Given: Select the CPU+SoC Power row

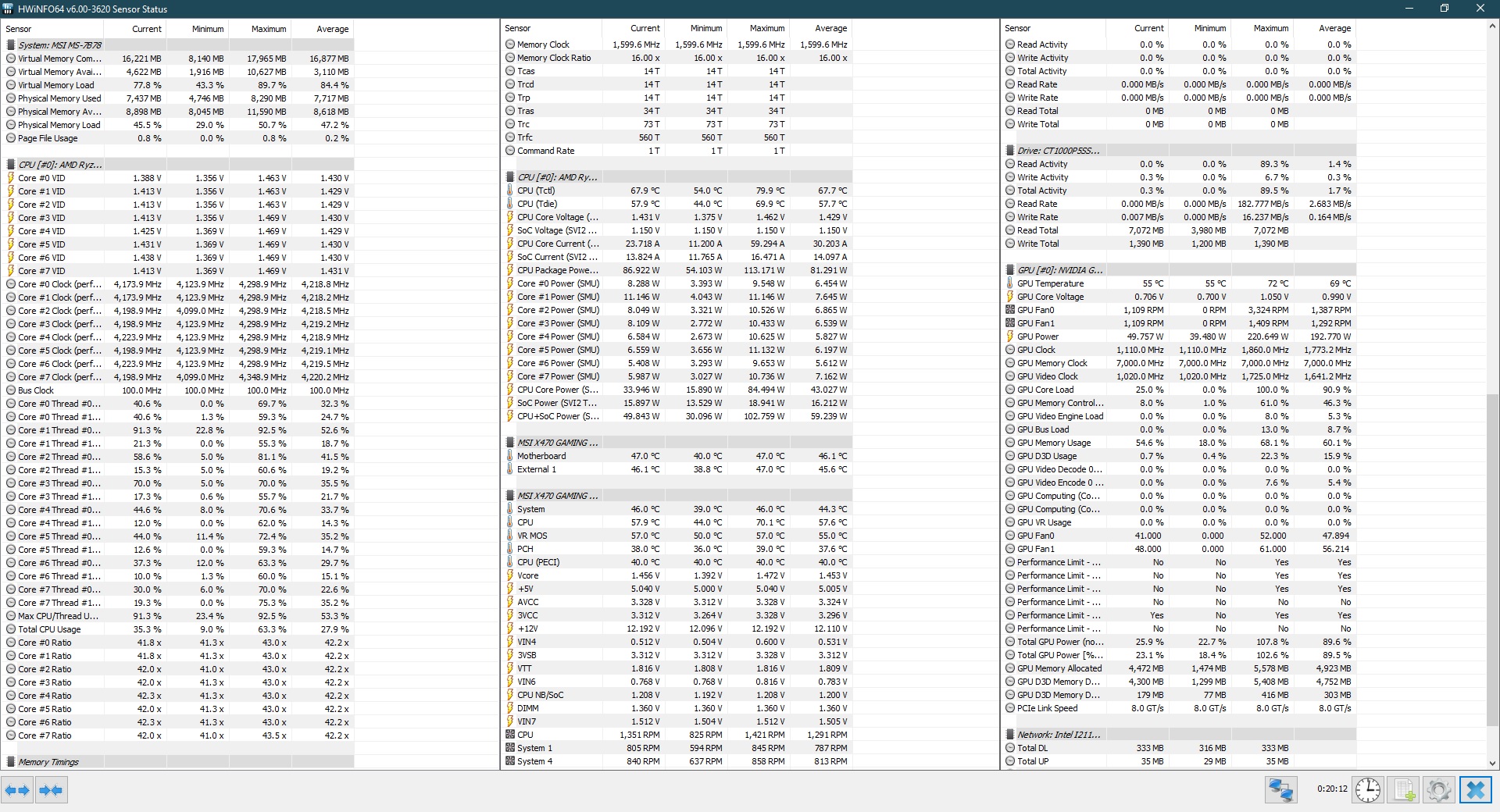Looking at the screenshot, I should (x=677, y=416).
